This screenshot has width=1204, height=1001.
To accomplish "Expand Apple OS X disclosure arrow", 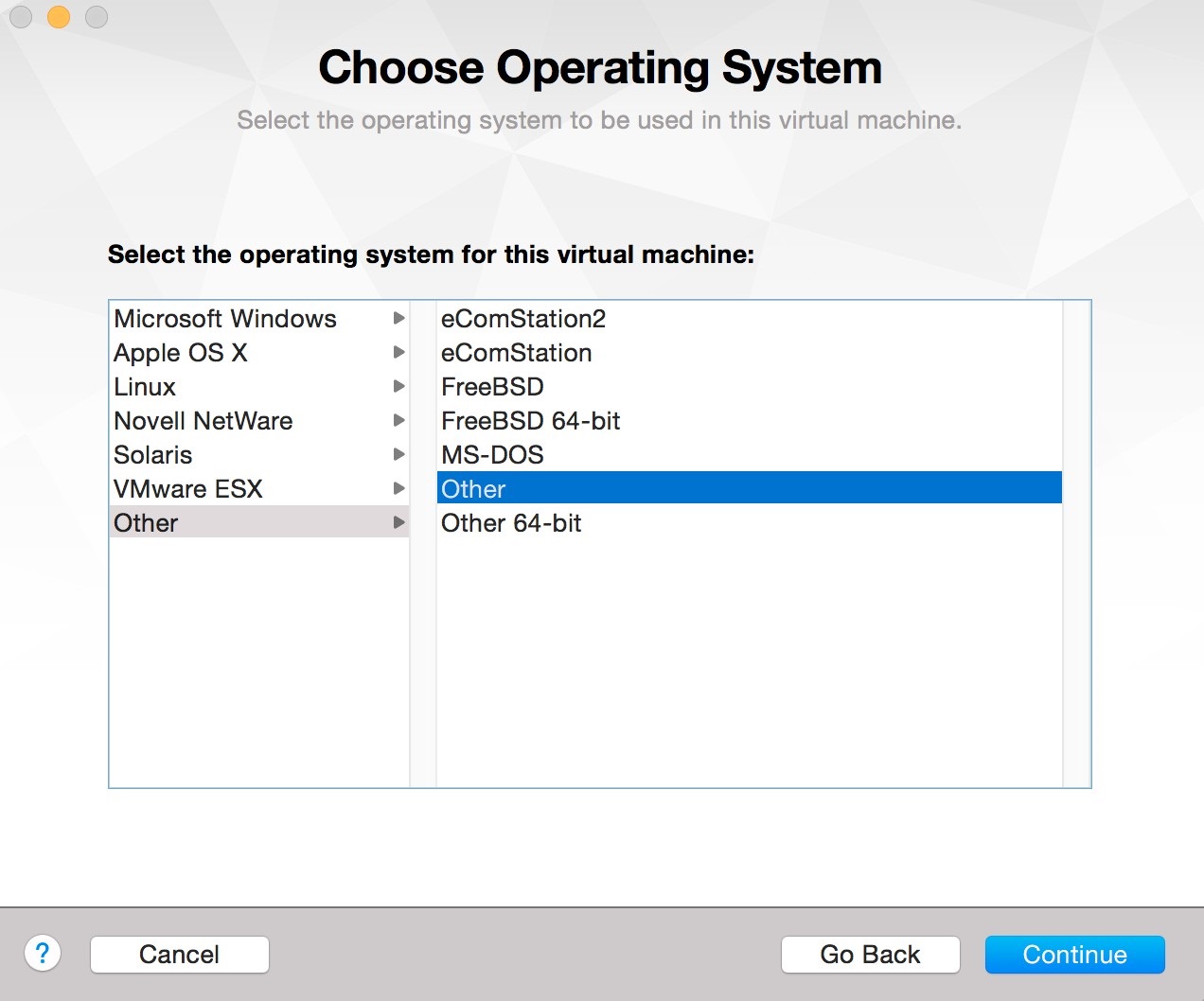I will 398,353.
